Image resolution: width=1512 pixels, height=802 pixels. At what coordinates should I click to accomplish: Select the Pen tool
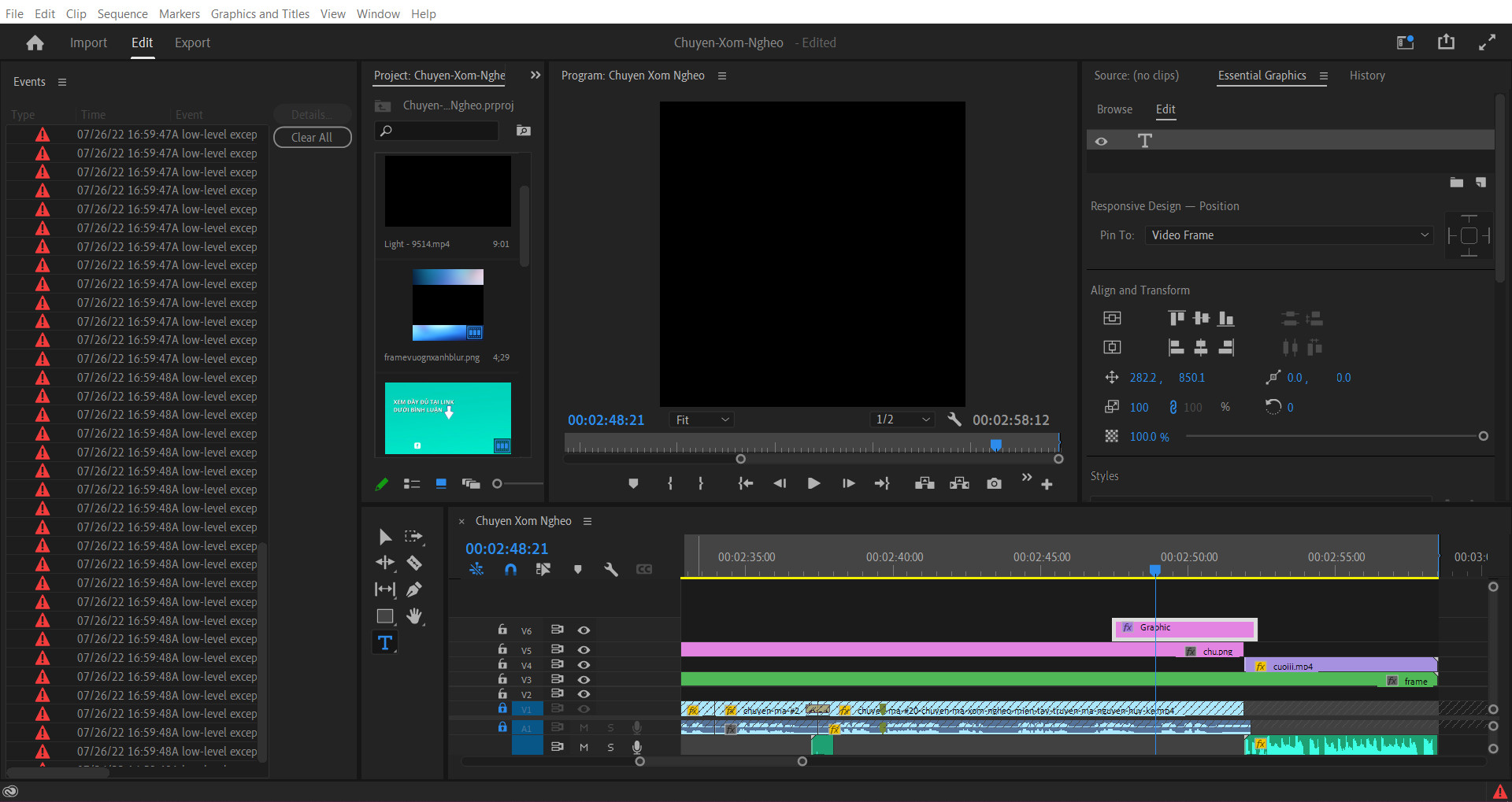[x=415, y=589]
